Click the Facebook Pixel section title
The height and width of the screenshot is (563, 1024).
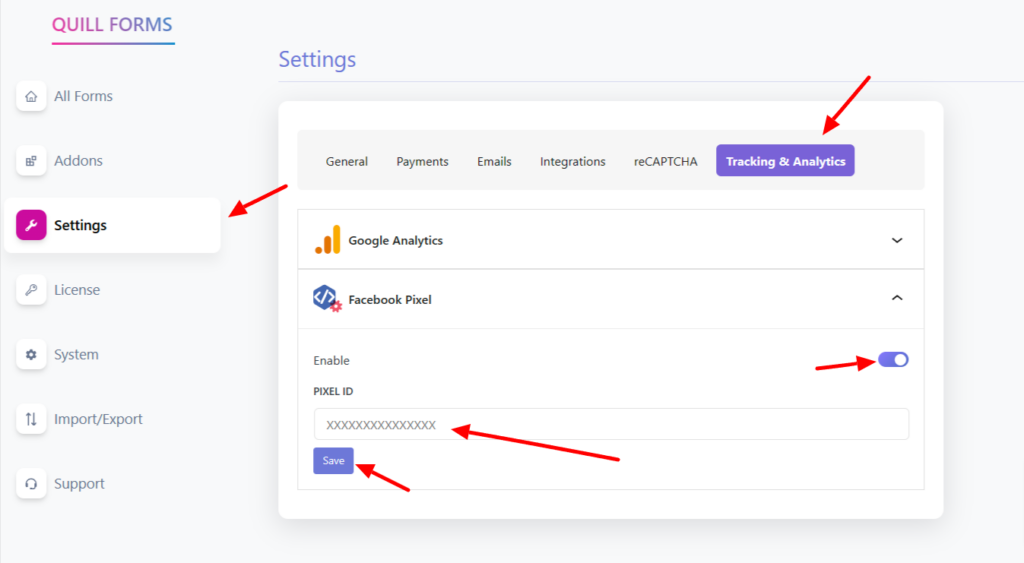coord(390,300)
